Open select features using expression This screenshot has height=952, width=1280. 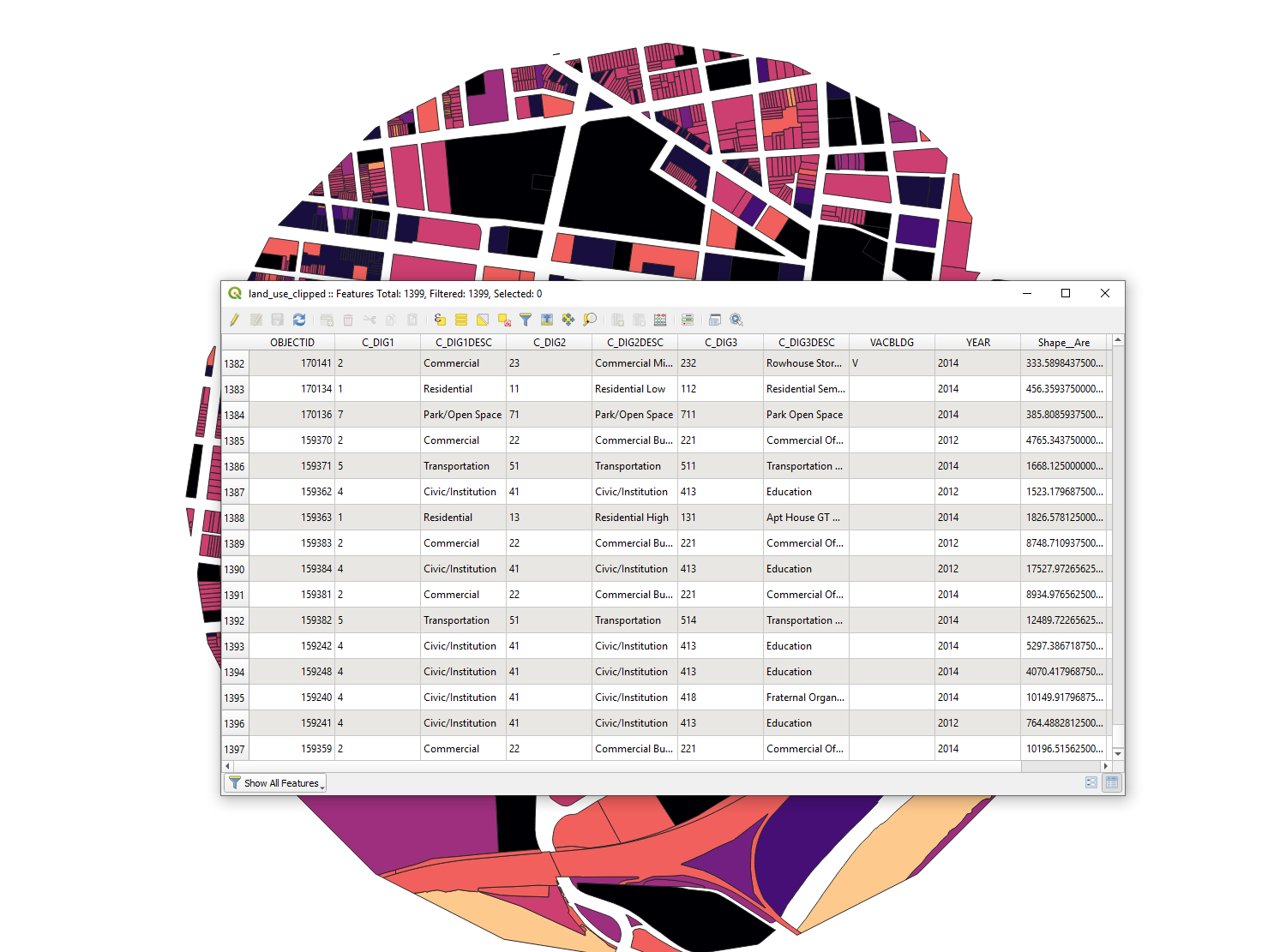point(440,320)
